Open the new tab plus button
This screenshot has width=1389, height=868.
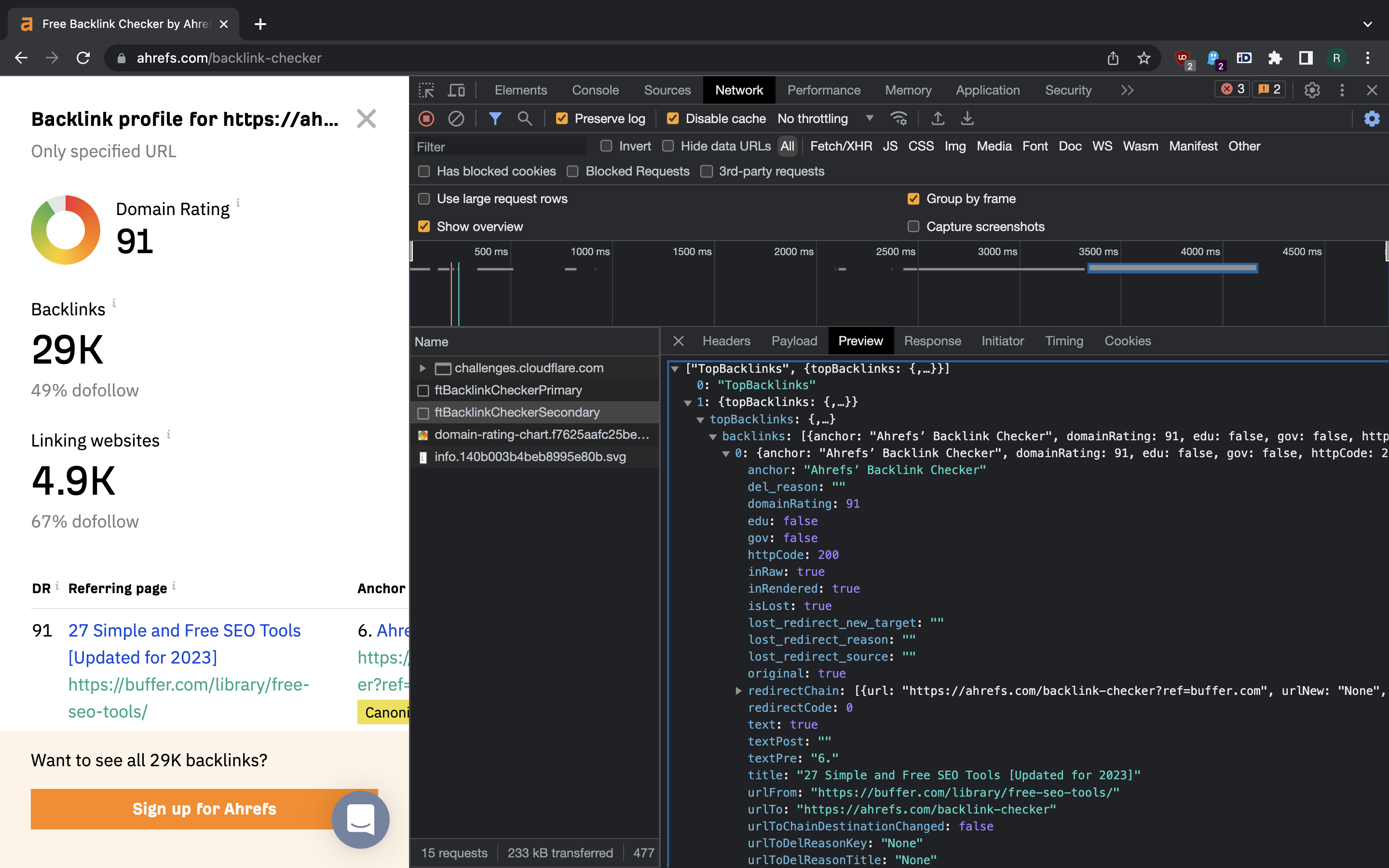260,24
